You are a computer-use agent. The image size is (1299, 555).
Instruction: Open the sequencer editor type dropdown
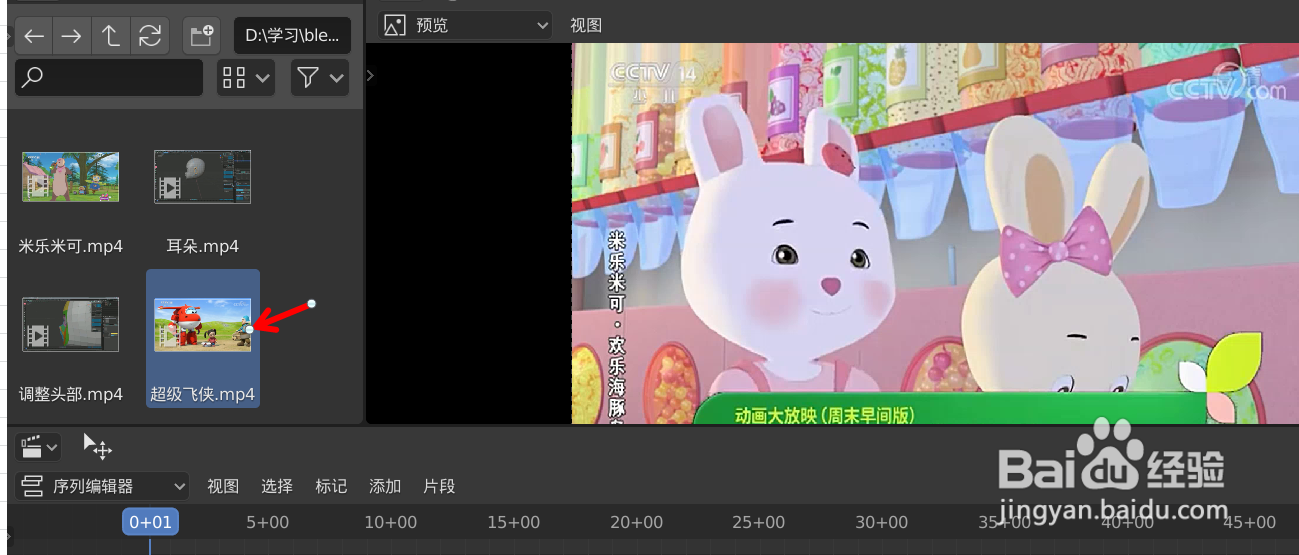(39, 446)
